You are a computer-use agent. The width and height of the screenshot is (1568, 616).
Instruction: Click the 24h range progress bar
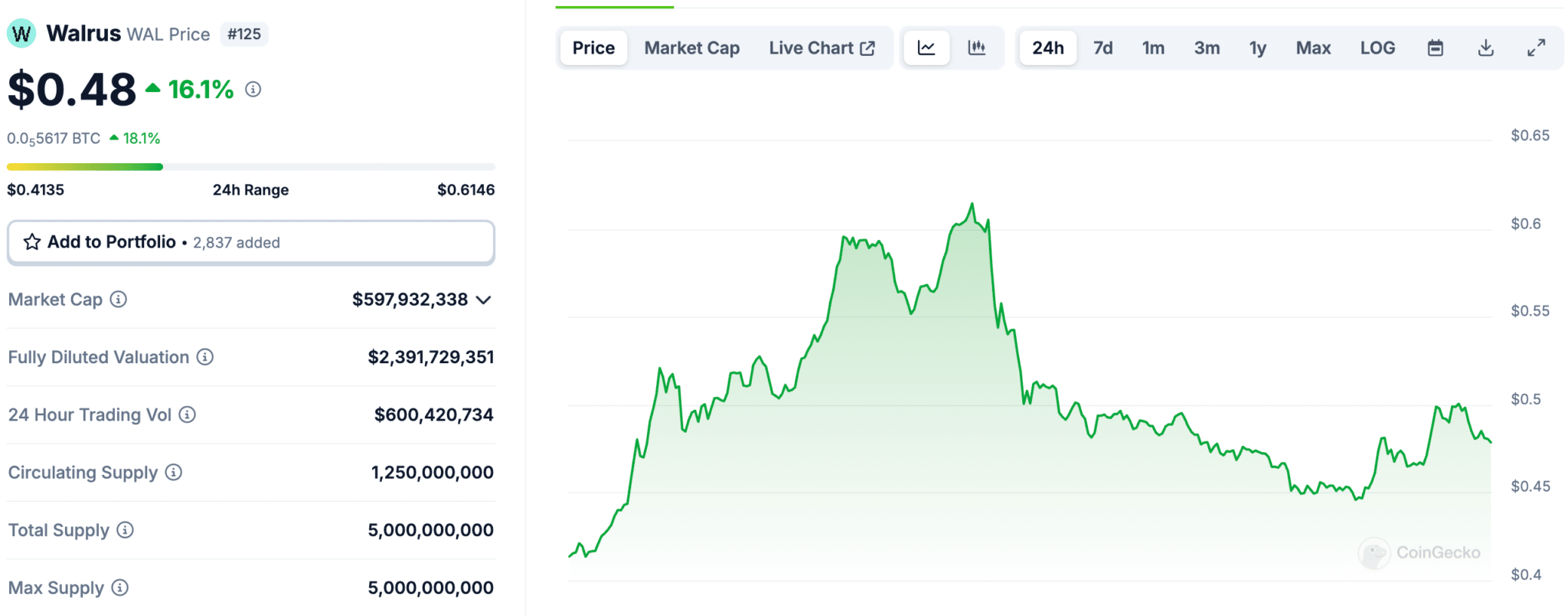coord(251,166)
